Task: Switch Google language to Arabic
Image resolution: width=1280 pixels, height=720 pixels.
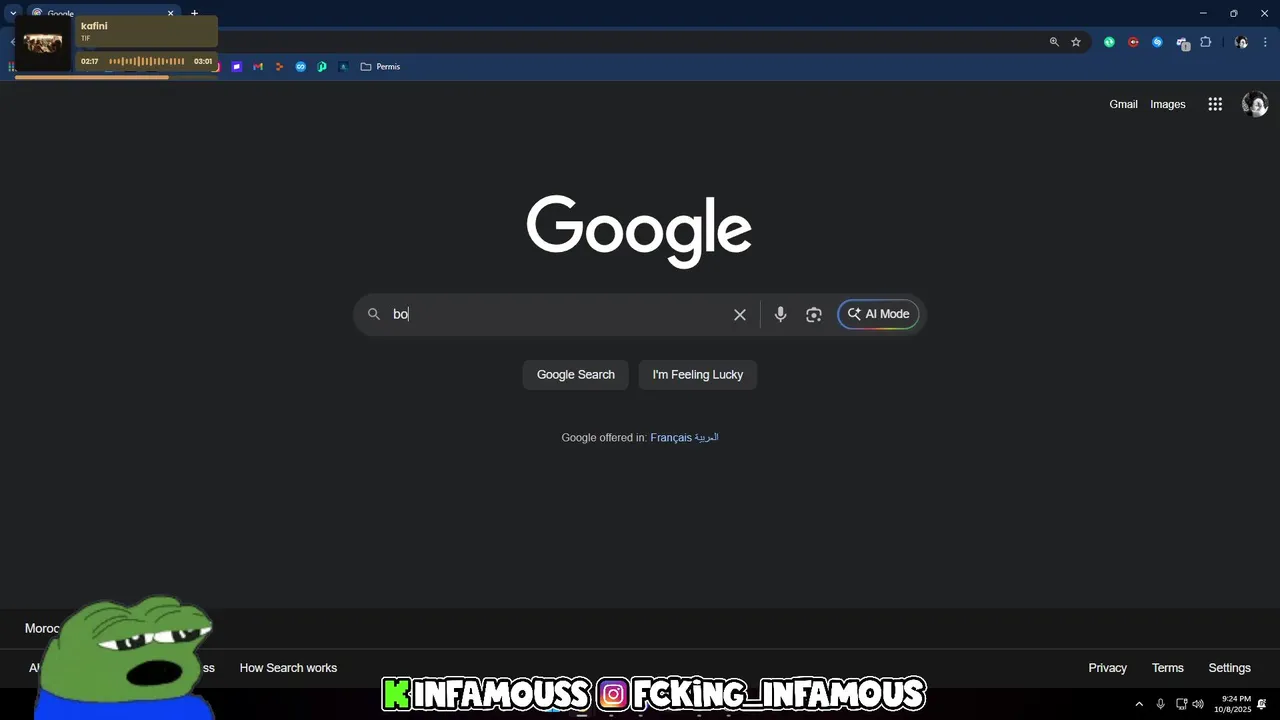Action: click(x=706, y=438)
